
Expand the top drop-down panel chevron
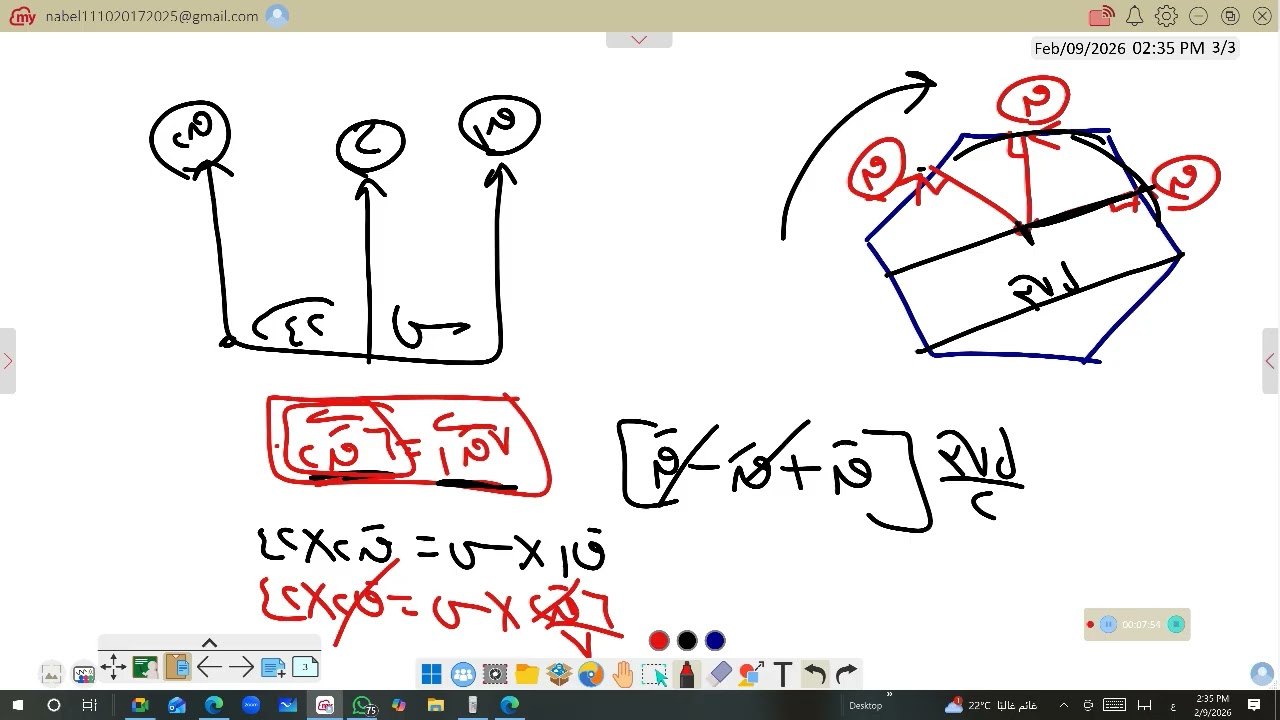click(x=639, y=39)
